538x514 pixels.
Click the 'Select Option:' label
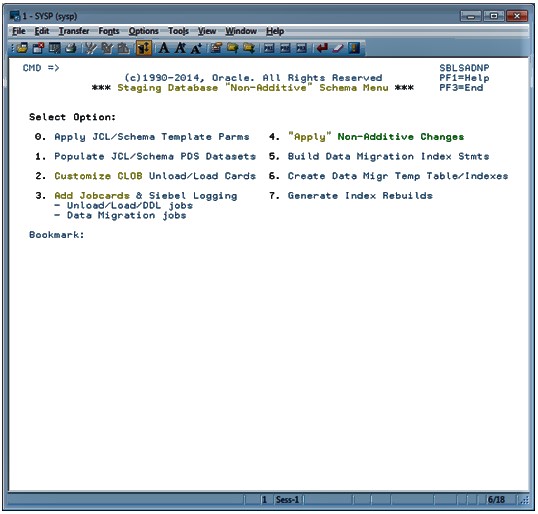(72, 117)
